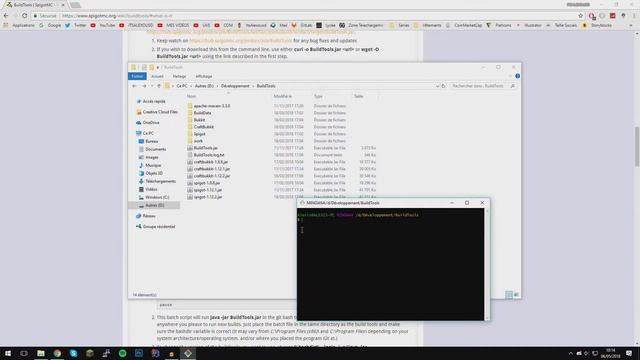Go back in File Explorer
This screenshot has width=640, height=360.
coord(134,86)
